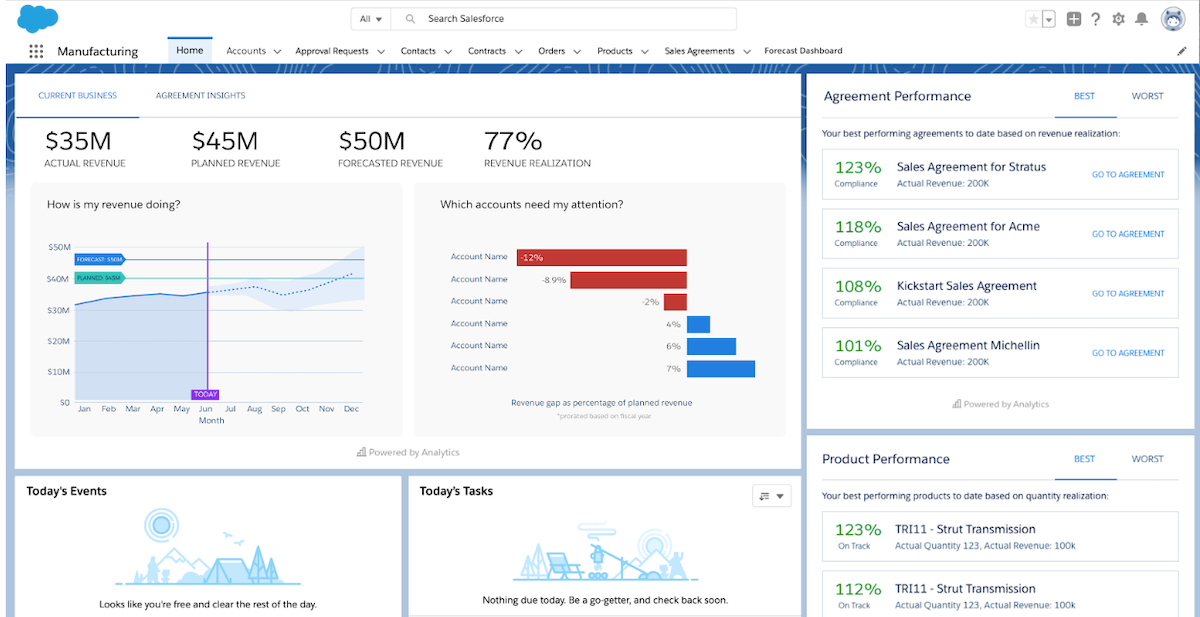This screenshot has height=617, width=1200.
Task: Click the 112% On Track product row
Action: [1000, 594]
